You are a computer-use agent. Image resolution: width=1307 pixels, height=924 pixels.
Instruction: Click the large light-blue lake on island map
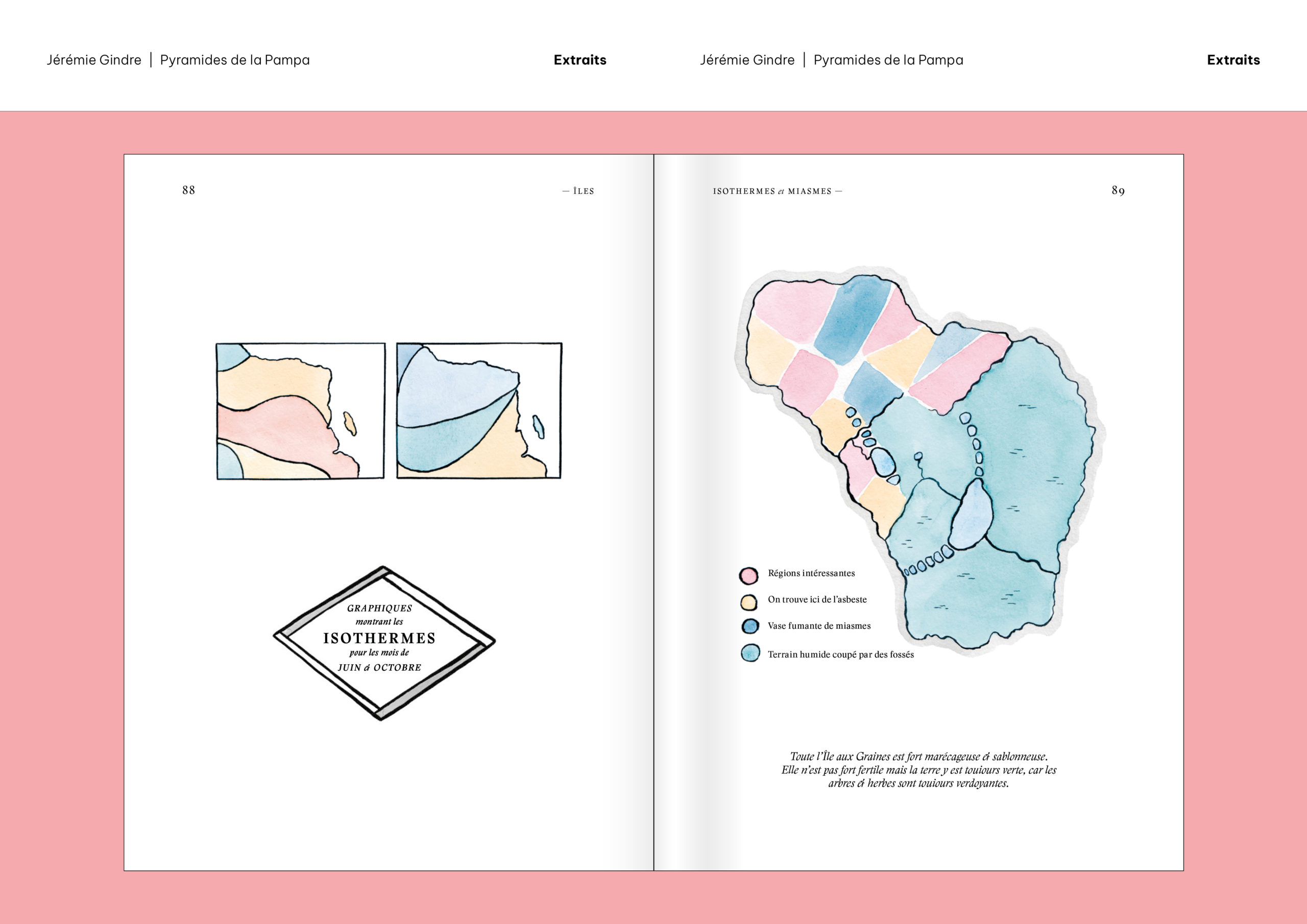(x=971, y=515)
